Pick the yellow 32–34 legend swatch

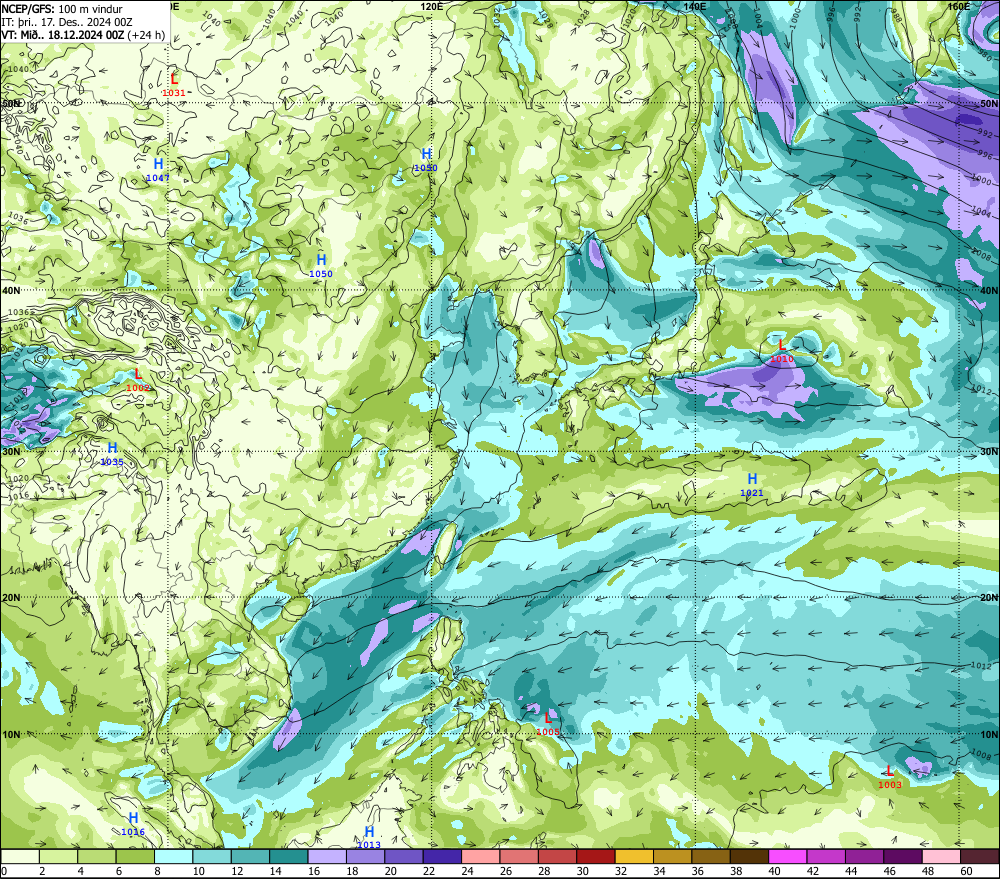[x=634, y=856]
